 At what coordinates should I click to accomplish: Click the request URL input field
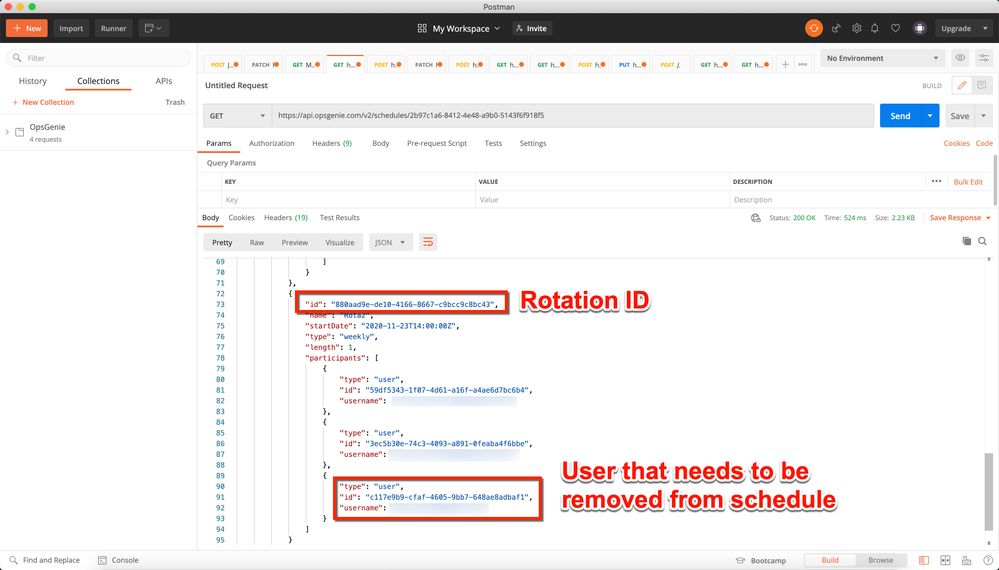click(x=573, y=116)
